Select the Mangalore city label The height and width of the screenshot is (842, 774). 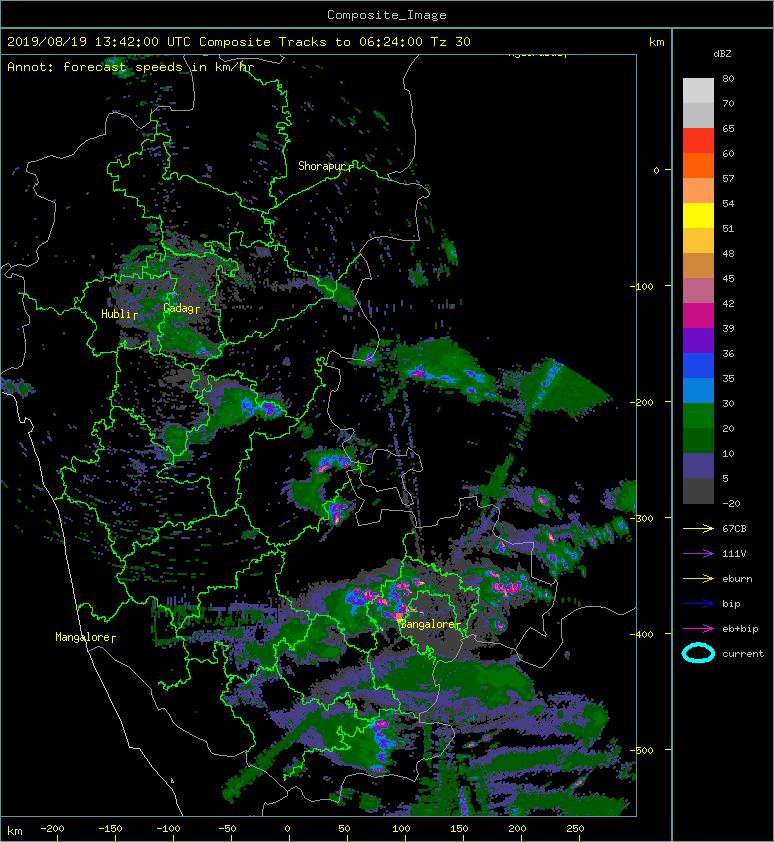[x=82, y=637]
